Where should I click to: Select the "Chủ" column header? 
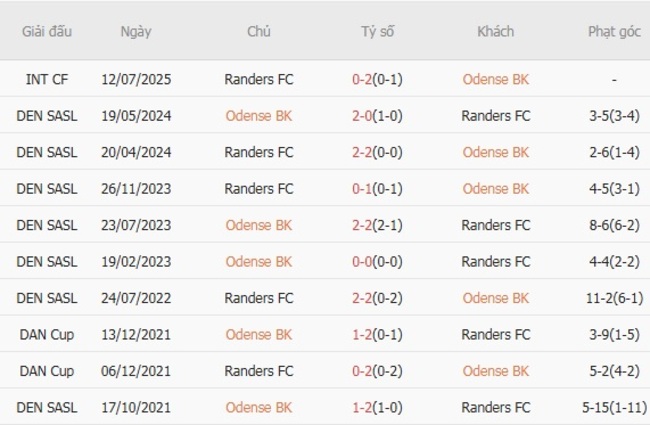pyautogui.click(x=259, y=31)
